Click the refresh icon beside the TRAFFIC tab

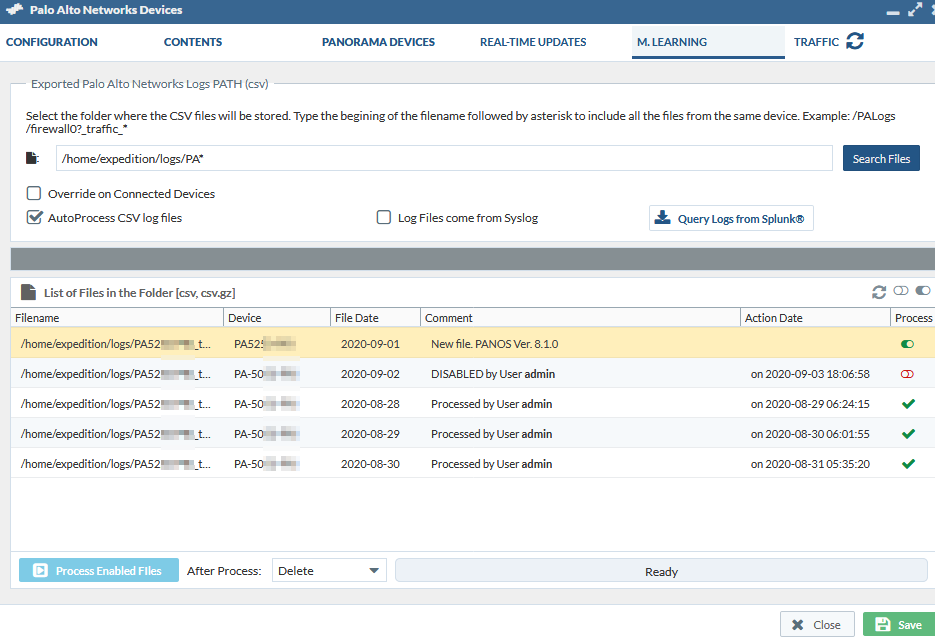[x=855, y=41]
